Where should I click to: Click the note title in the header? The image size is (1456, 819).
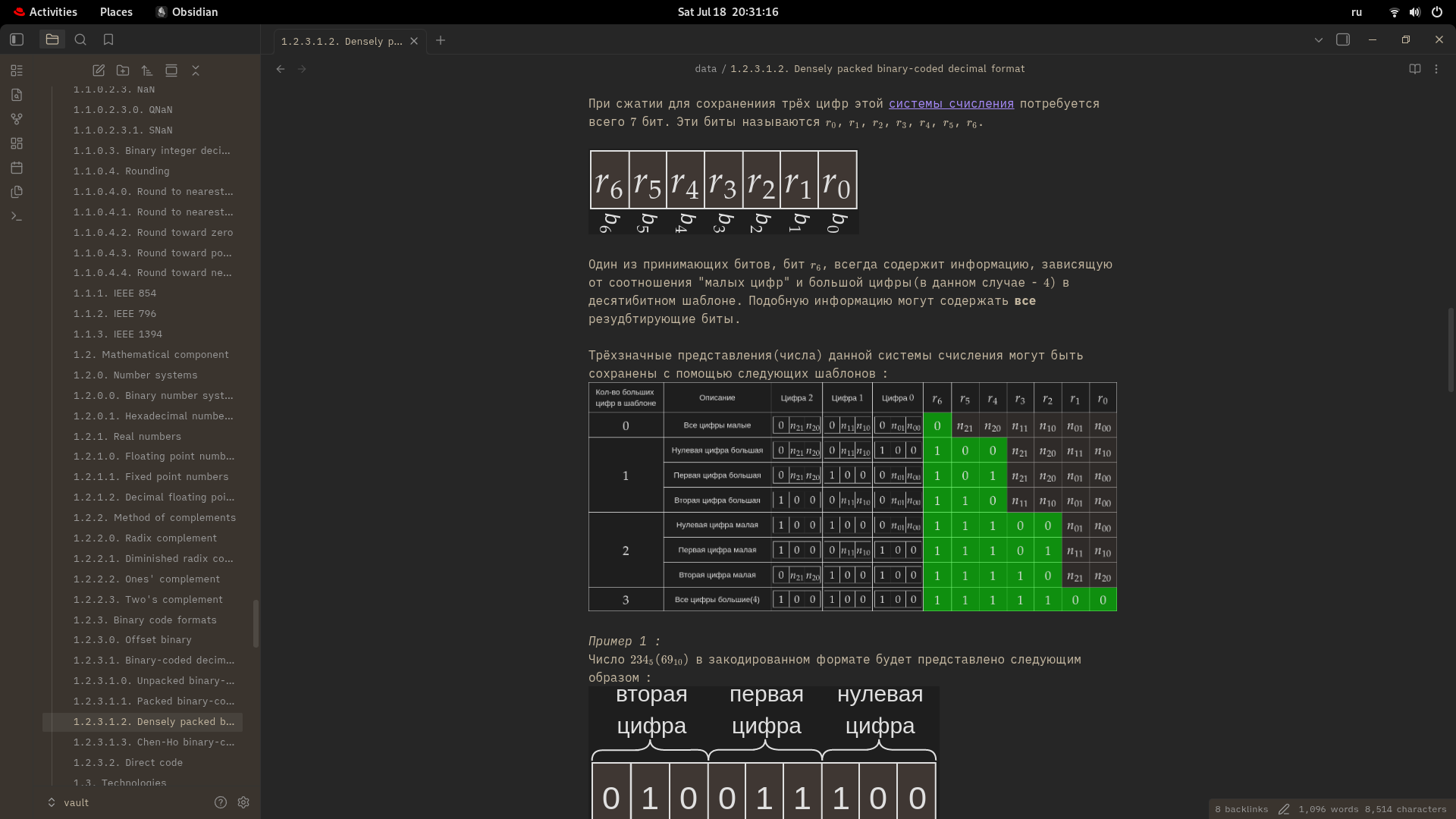coord(877,69)
